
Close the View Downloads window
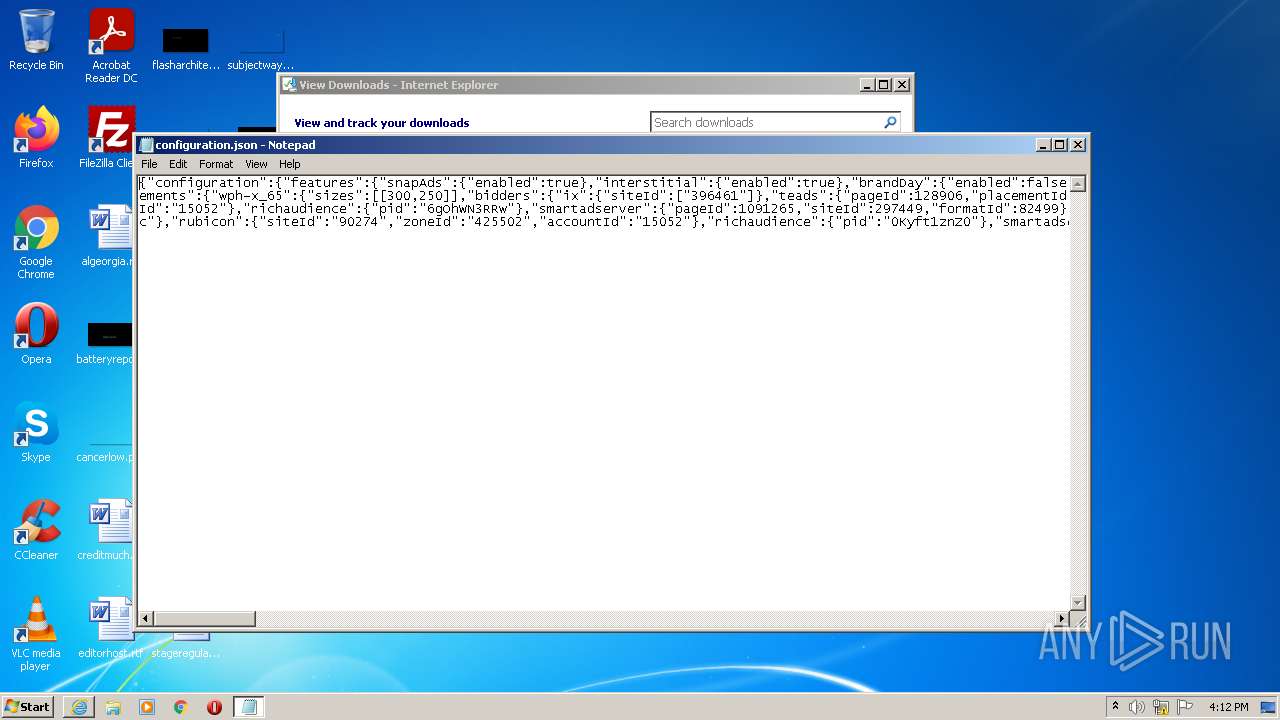tap(902, 85)
